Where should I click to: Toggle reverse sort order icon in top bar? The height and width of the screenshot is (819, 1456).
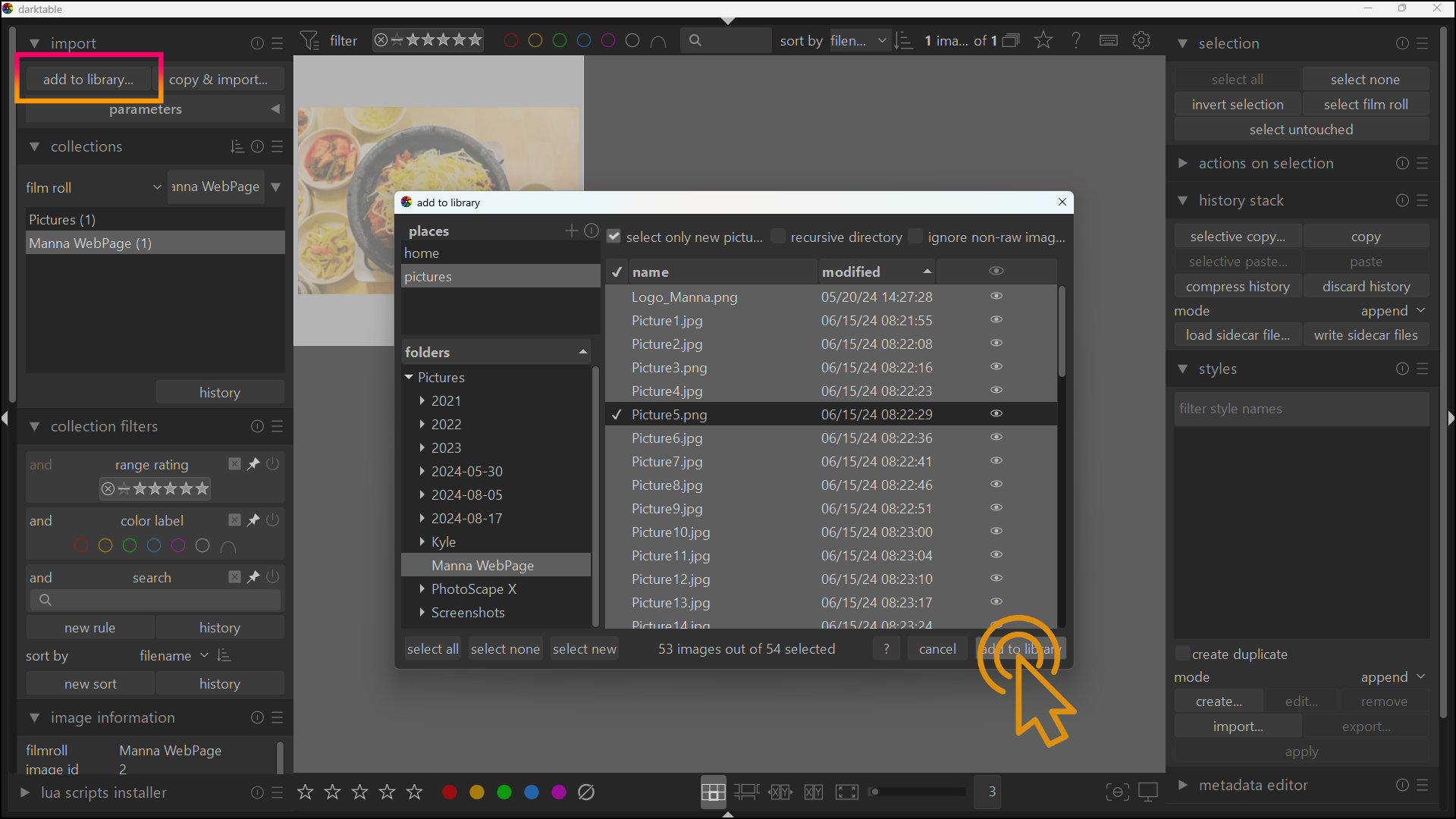pyautogui.click(x=903, y=40)
